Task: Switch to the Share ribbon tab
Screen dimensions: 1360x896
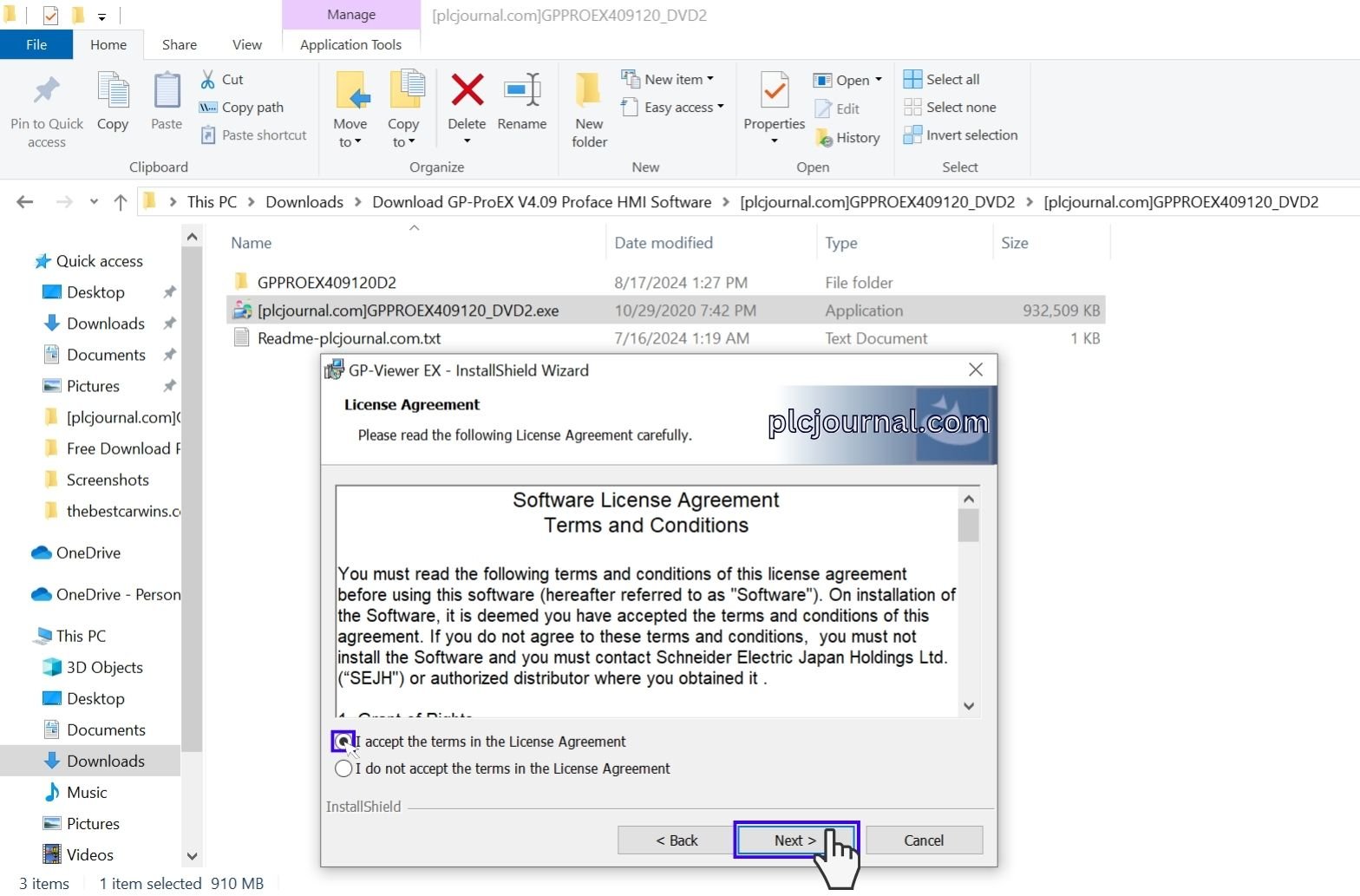Action: point(180,45)
